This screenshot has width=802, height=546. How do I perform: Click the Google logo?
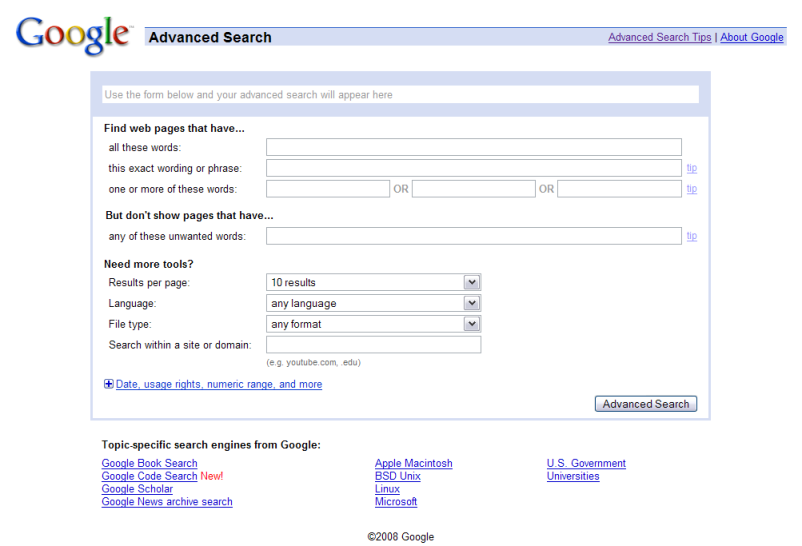(x=74, y=34)
